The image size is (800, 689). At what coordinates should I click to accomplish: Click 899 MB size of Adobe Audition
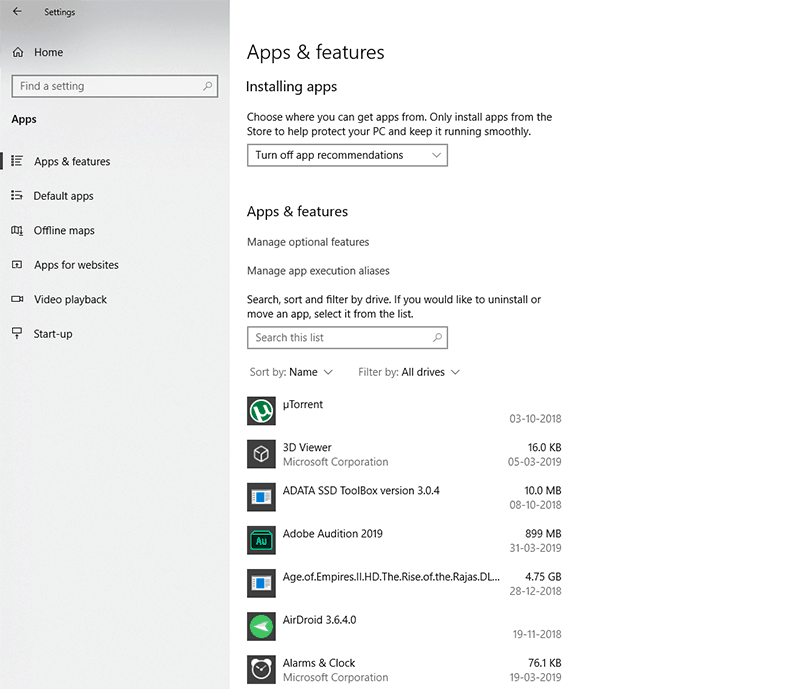543,534
